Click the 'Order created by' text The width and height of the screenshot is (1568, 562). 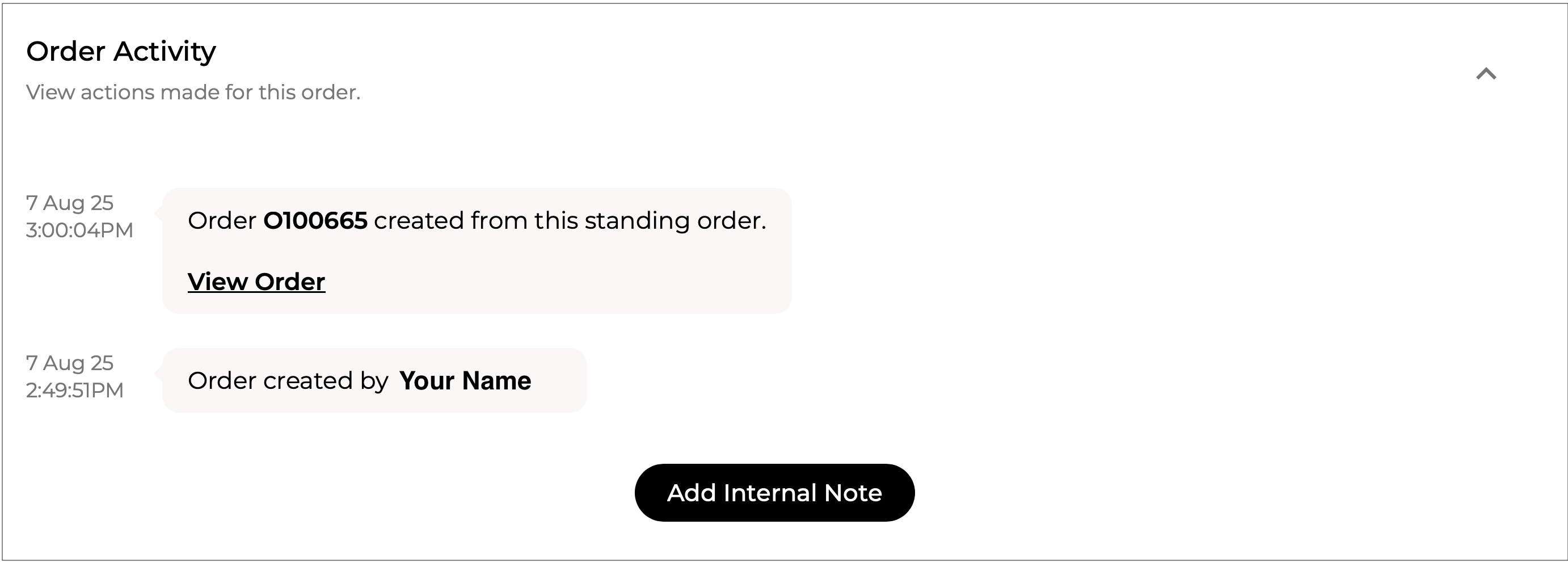coord(288,380)
